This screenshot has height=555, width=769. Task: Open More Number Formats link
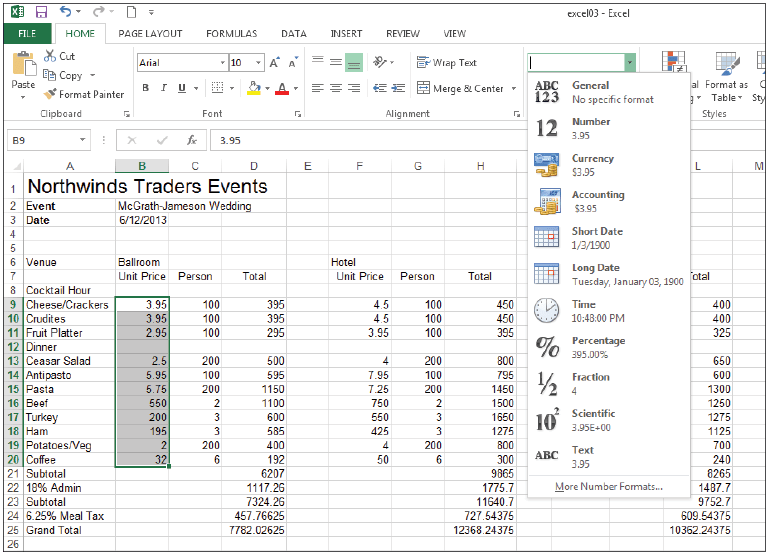[609, 487]
